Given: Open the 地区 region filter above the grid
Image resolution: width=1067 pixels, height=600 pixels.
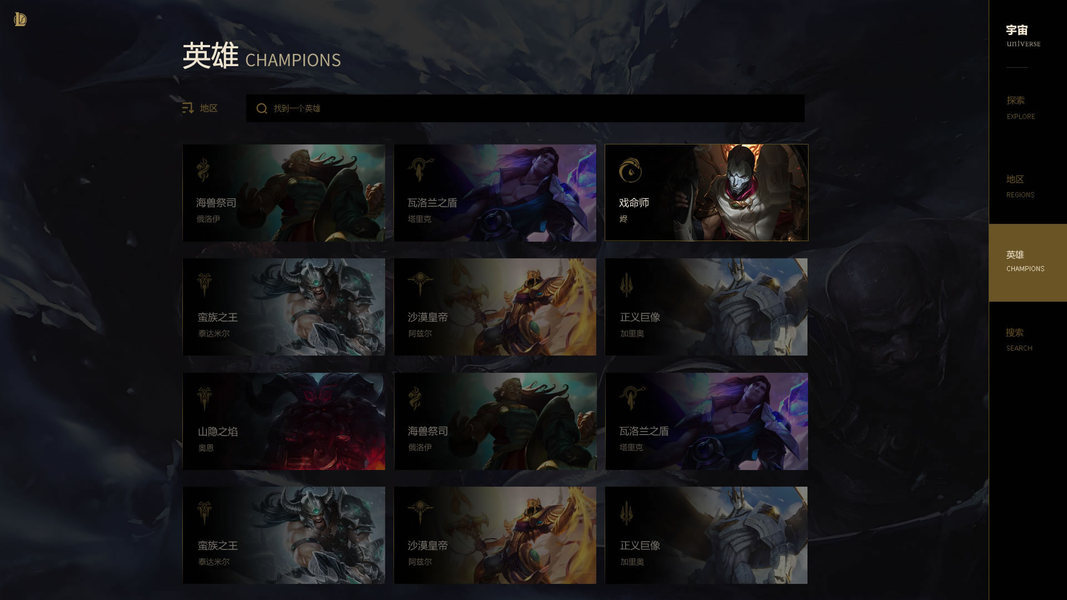Looking at the screenshot, I should click(200, 108).
